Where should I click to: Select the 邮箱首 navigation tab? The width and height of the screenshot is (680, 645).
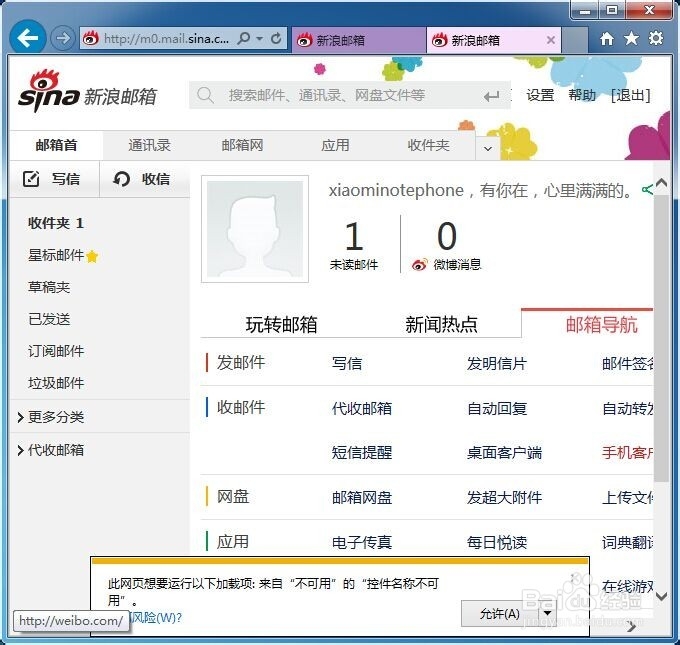56,145
